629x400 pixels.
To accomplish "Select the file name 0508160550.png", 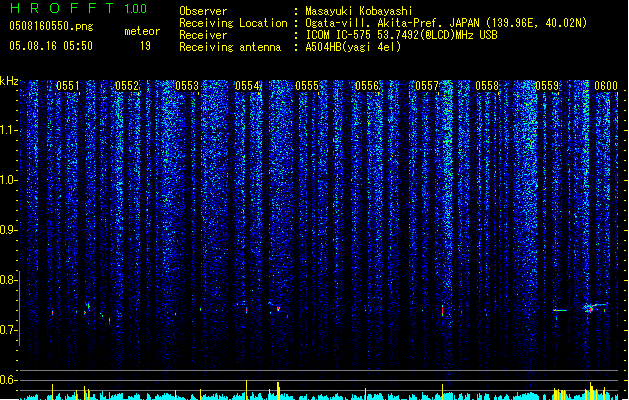I will [x=51, y=26].
